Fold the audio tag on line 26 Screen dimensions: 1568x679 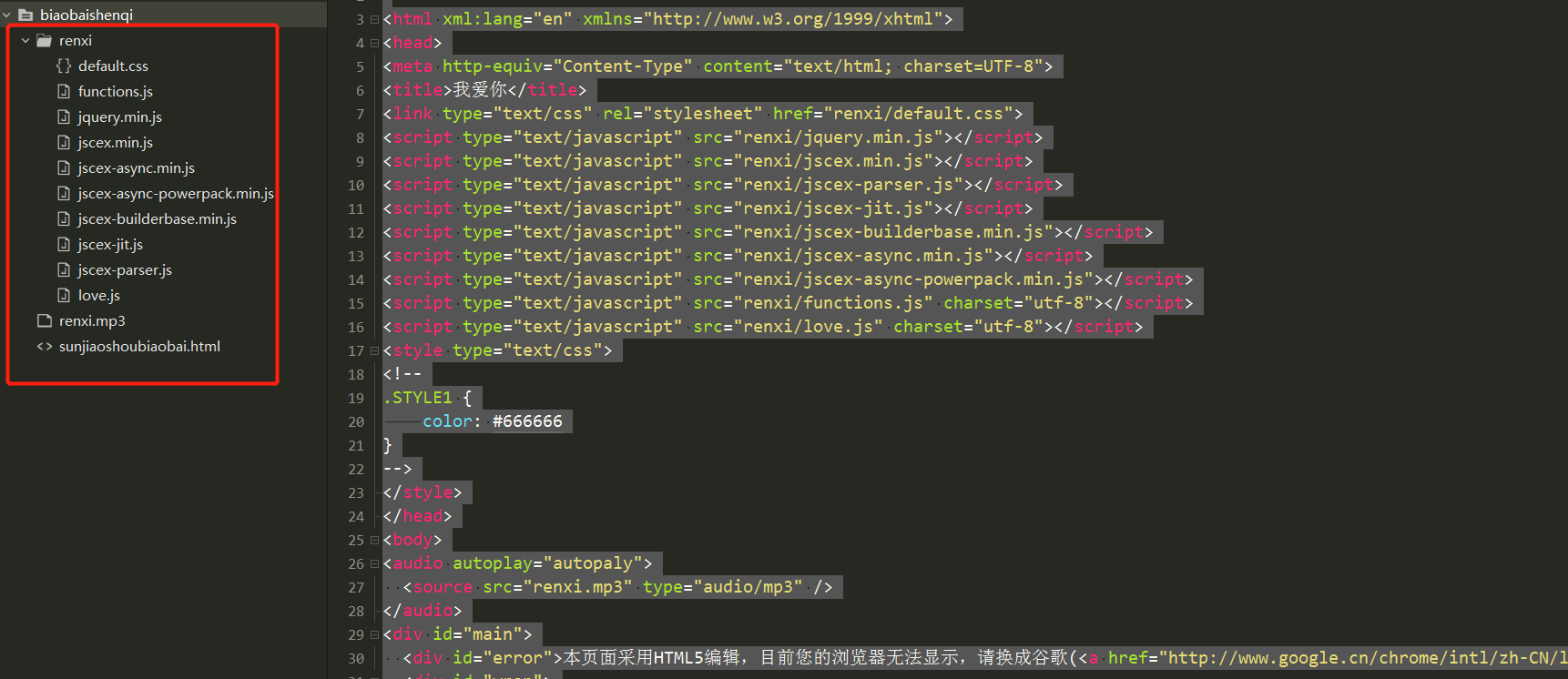(x=374, y=563)
